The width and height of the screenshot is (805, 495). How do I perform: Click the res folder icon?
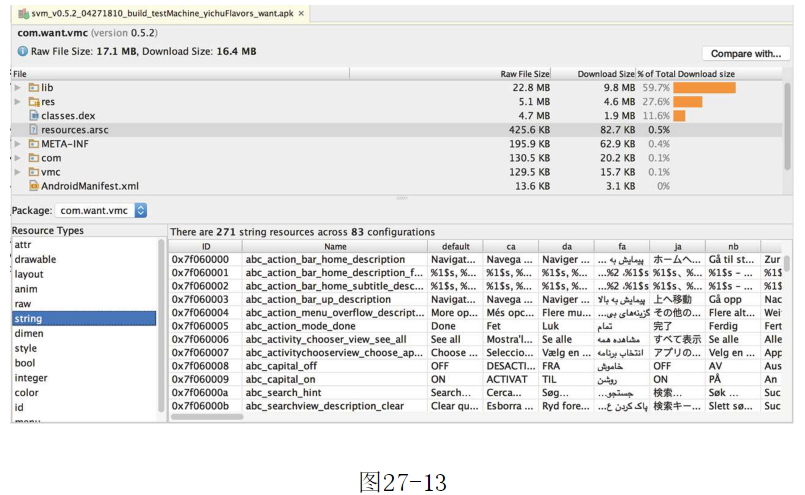(x=34, y=102)
